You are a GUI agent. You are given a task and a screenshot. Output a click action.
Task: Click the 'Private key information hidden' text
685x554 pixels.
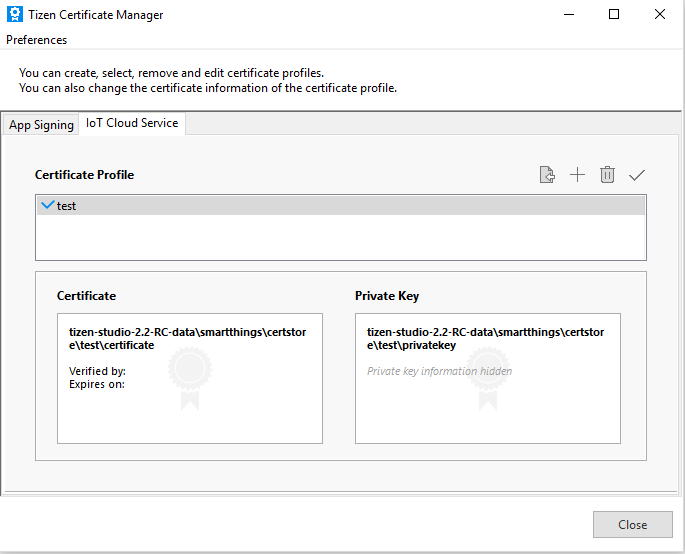[439, 371]
